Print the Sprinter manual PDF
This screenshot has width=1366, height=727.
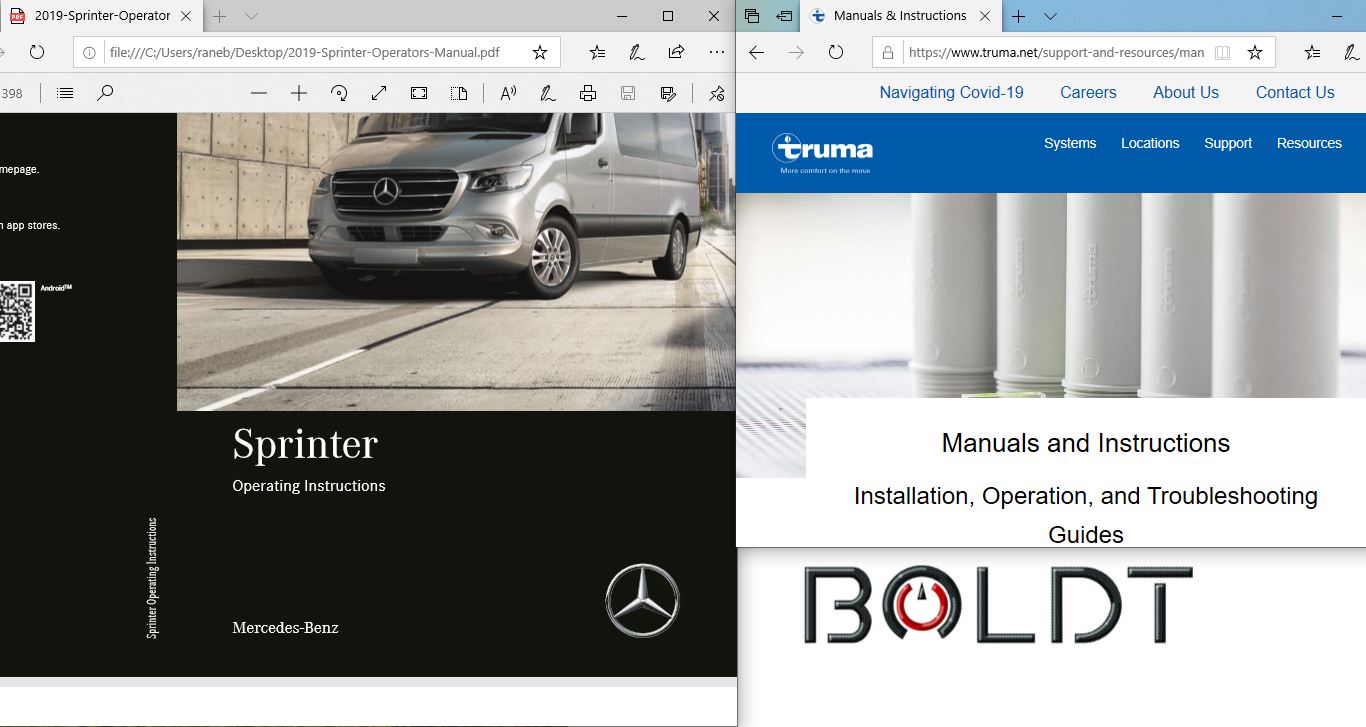click(588, 93)
